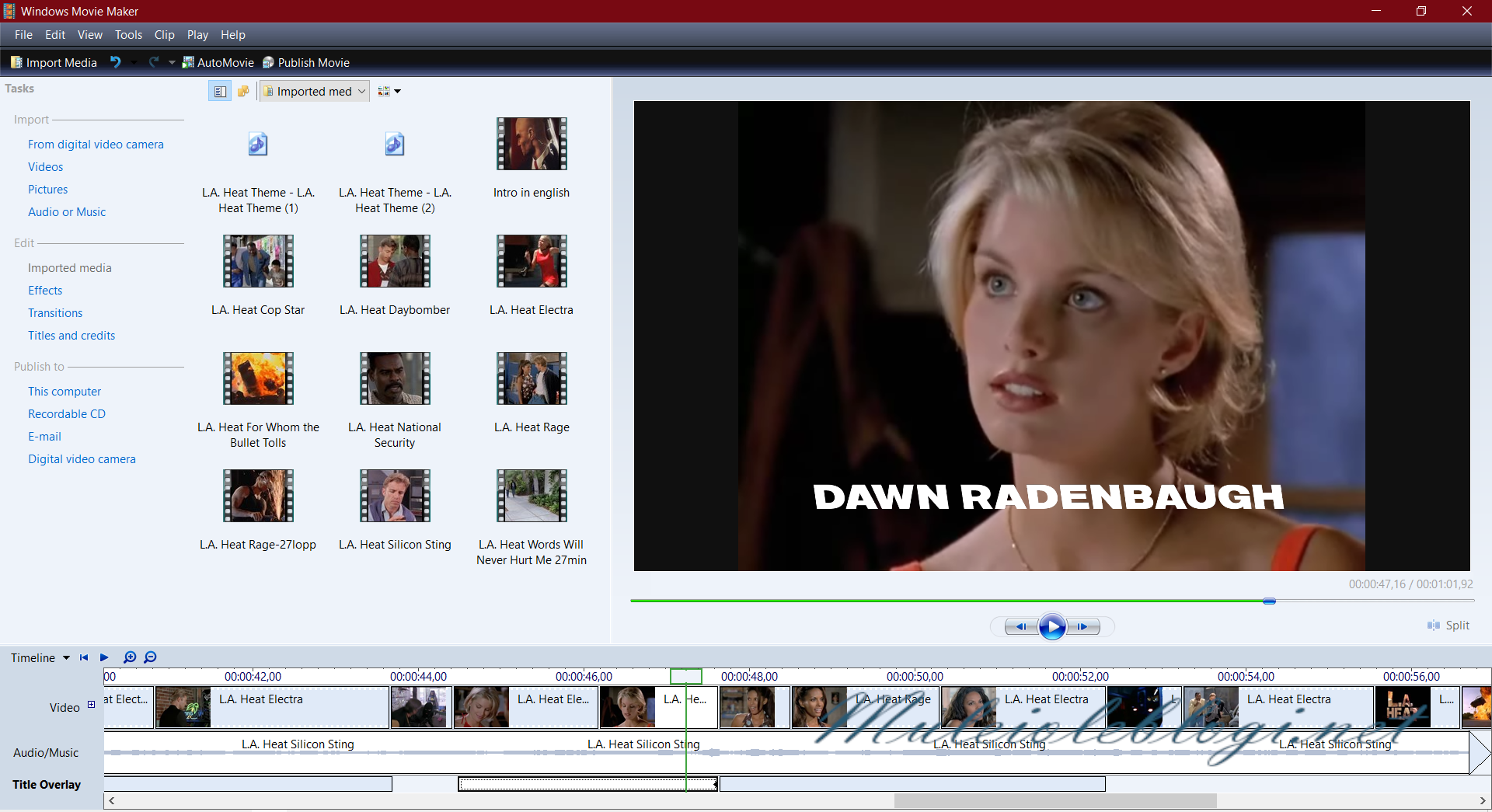Zoom out the timeline with magnifier icon
This screenshot has width=1492, height=812.
[151, 657]
